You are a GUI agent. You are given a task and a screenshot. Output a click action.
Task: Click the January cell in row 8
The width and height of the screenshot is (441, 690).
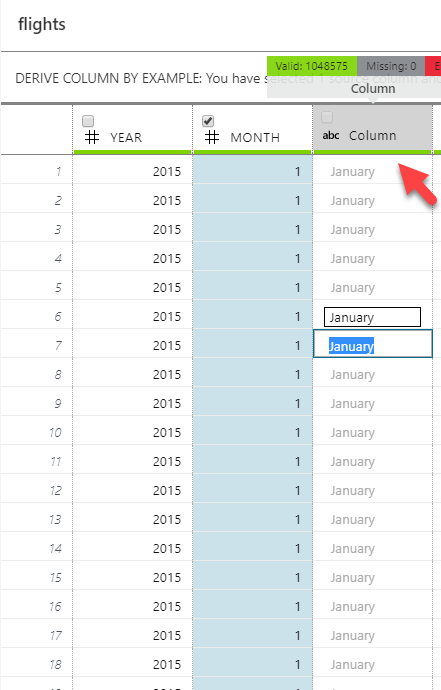(x=353, y=374)
